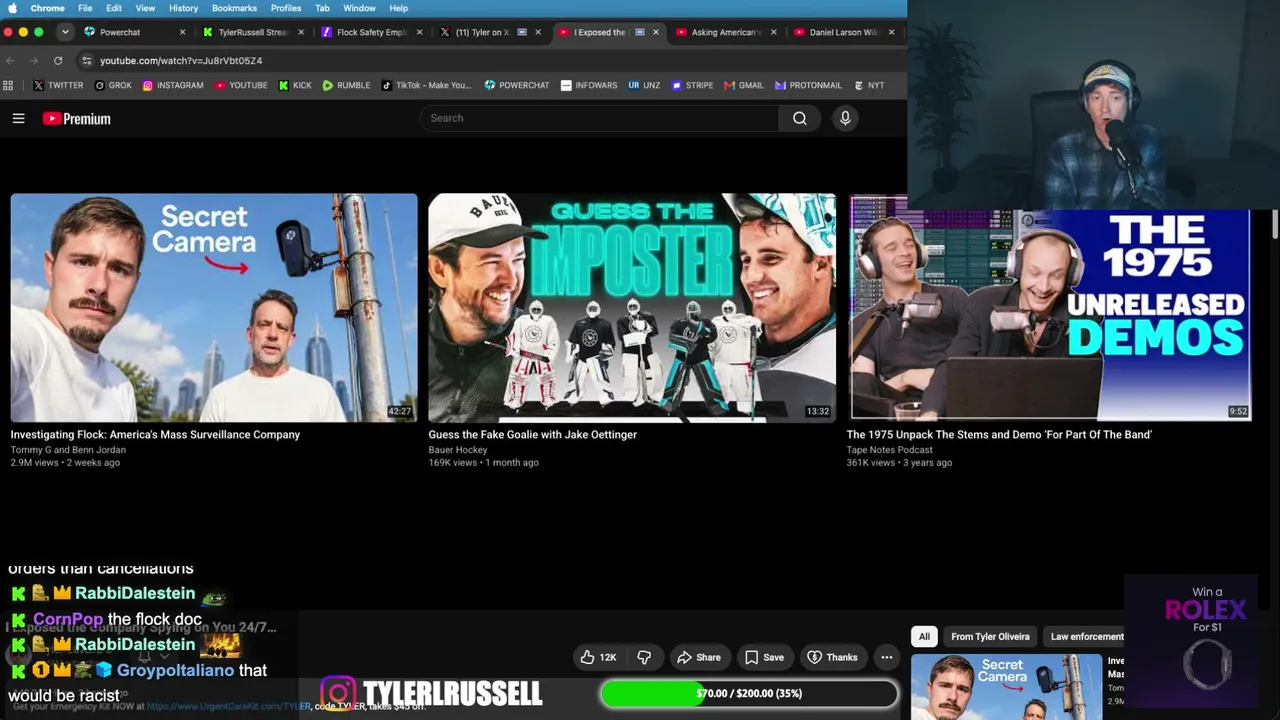Open the NYT bookmark
The height and width of the screenshot is (720, 1280).
click(x=869, y=85)
